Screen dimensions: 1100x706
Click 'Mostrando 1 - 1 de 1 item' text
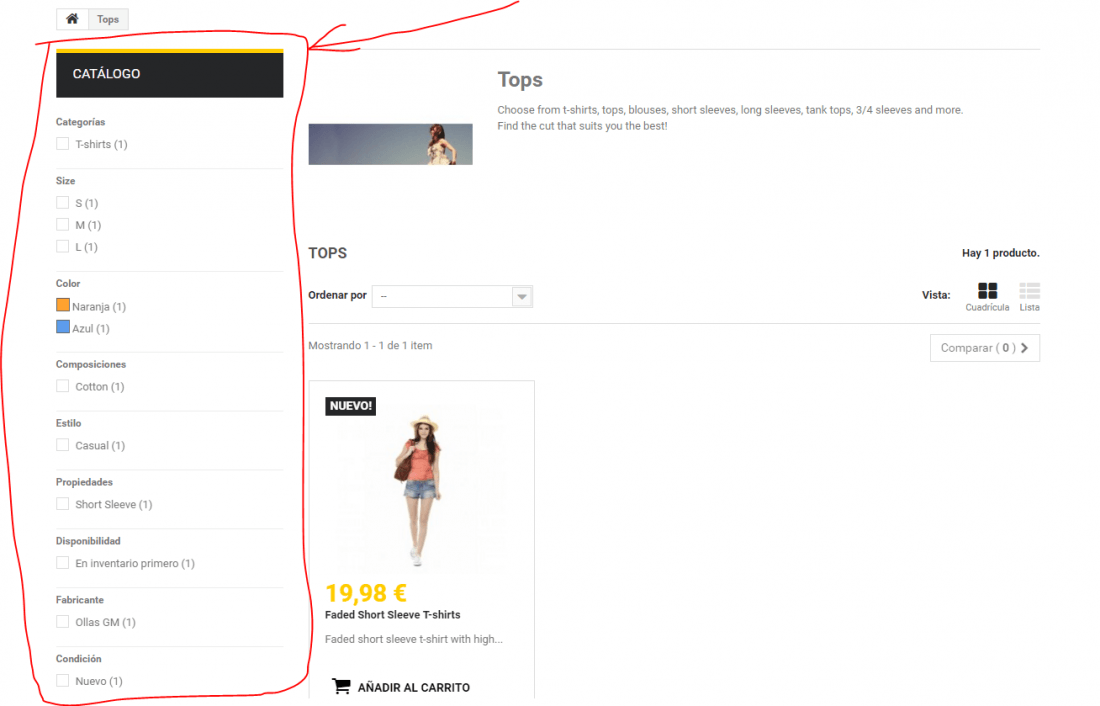370,345
